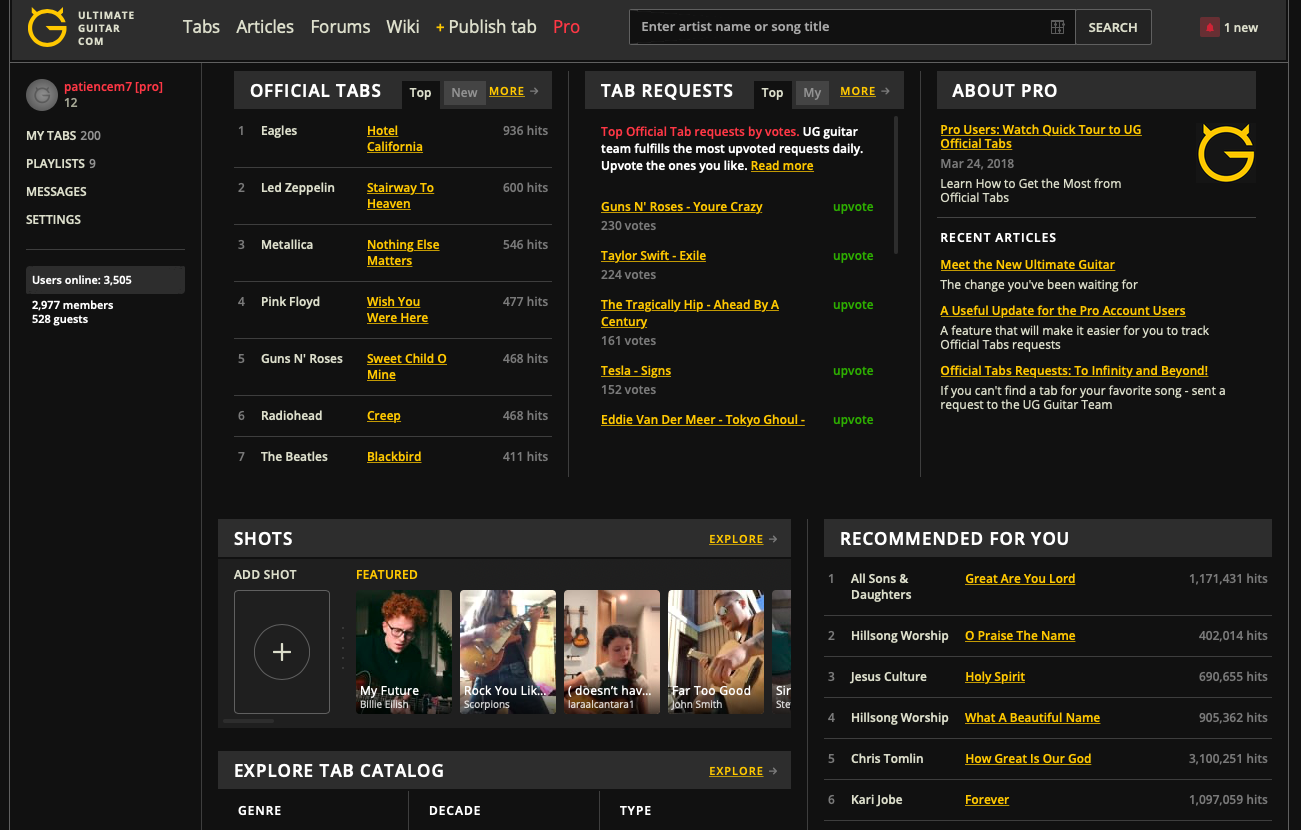The image size is (1301, 830).
Task: Switch Tab Requests to My
Action: coord(812,93)
